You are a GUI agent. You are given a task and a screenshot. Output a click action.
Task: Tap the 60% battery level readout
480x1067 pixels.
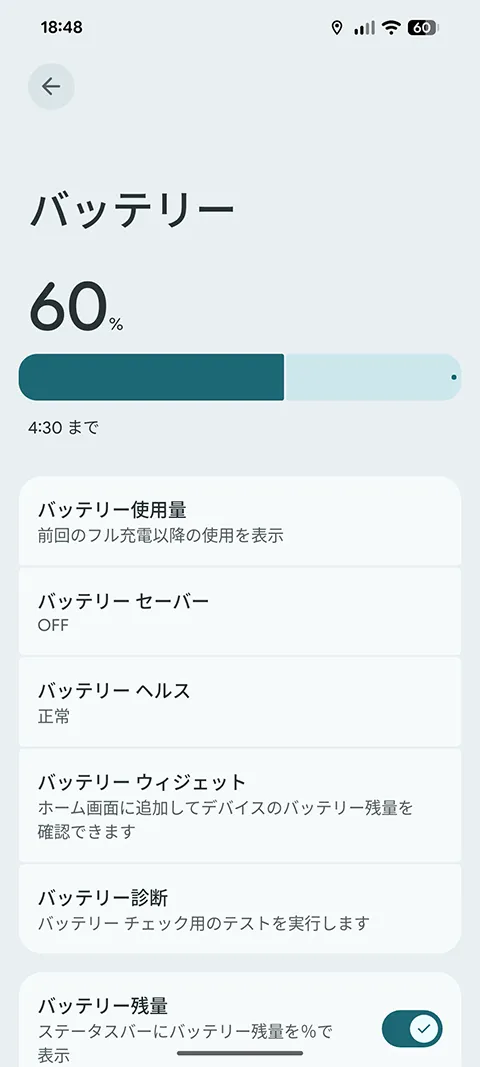76,308
